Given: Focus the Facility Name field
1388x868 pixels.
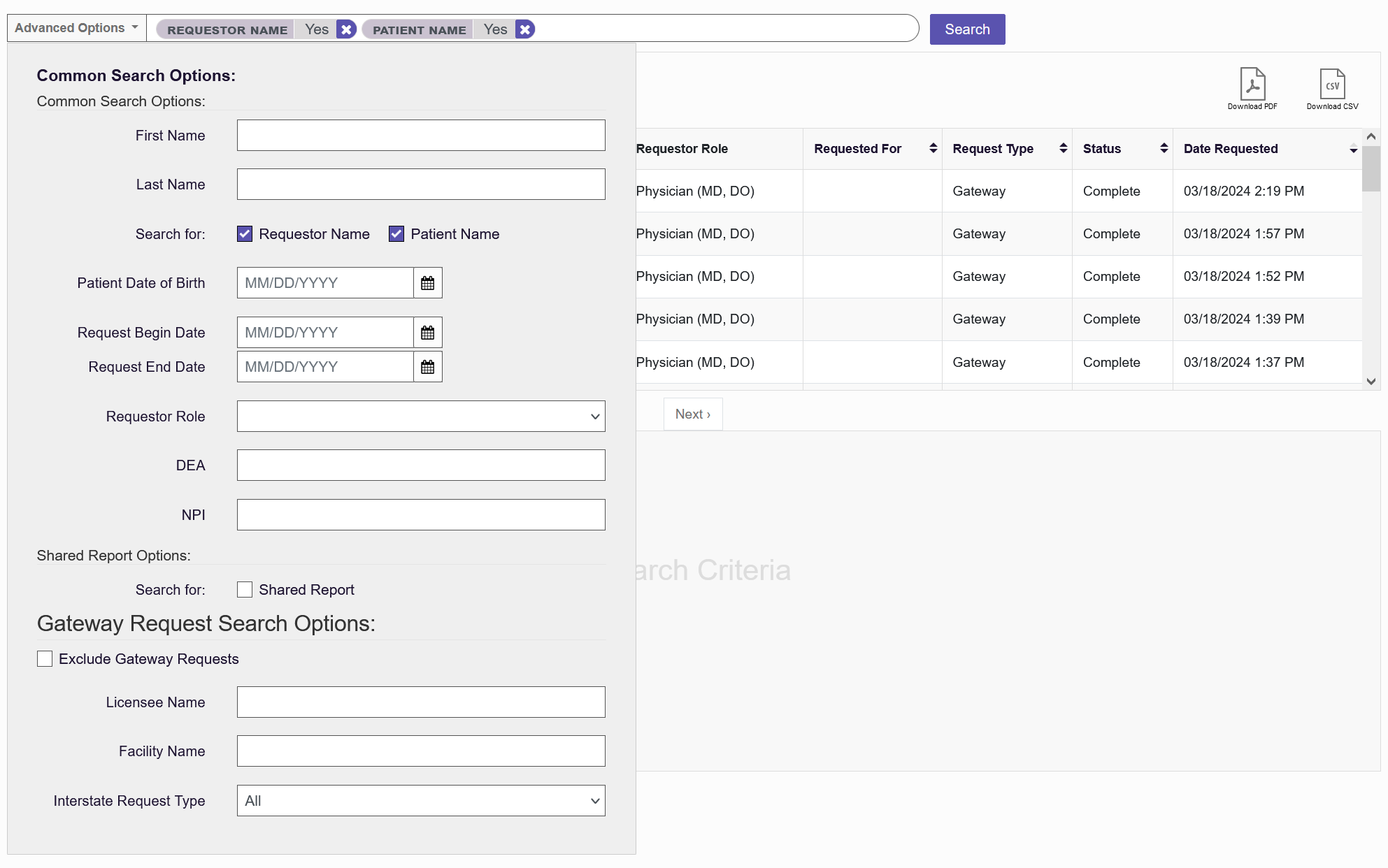Looking at the screenshot, I should pyautogui.click(x=421, y=751).
